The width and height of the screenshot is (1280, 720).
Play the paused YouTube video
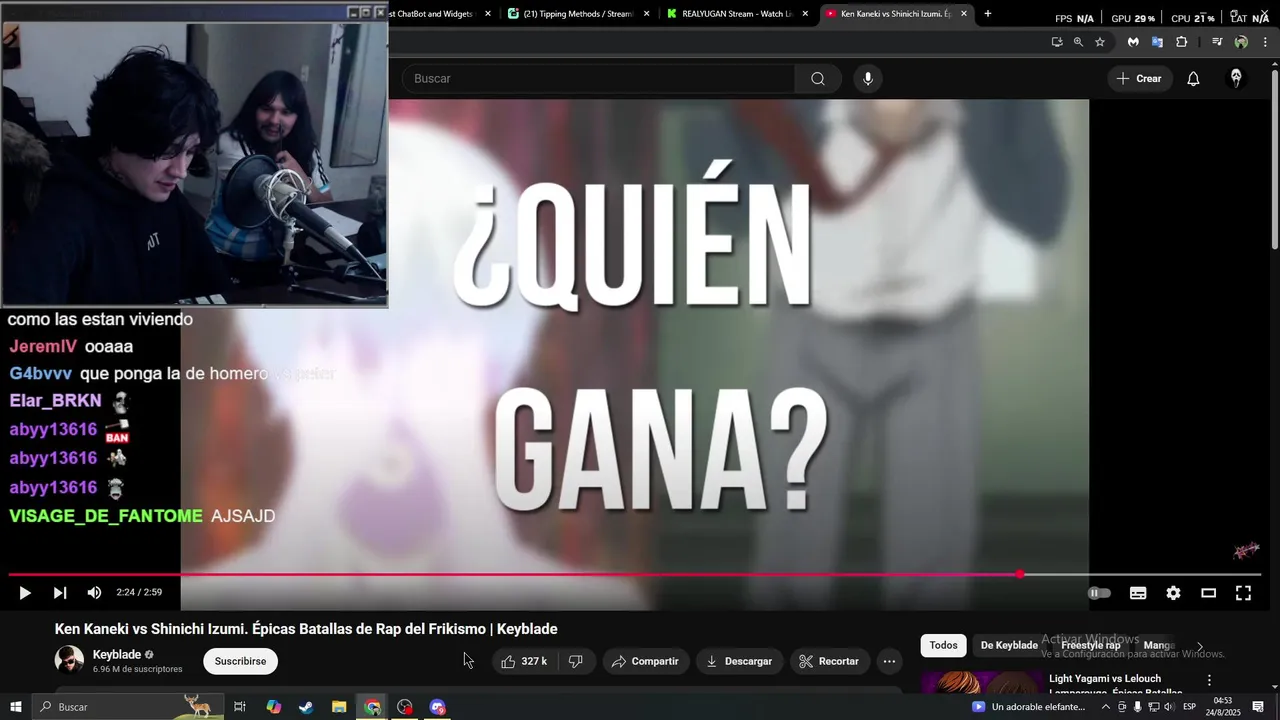tap(25, 593)
